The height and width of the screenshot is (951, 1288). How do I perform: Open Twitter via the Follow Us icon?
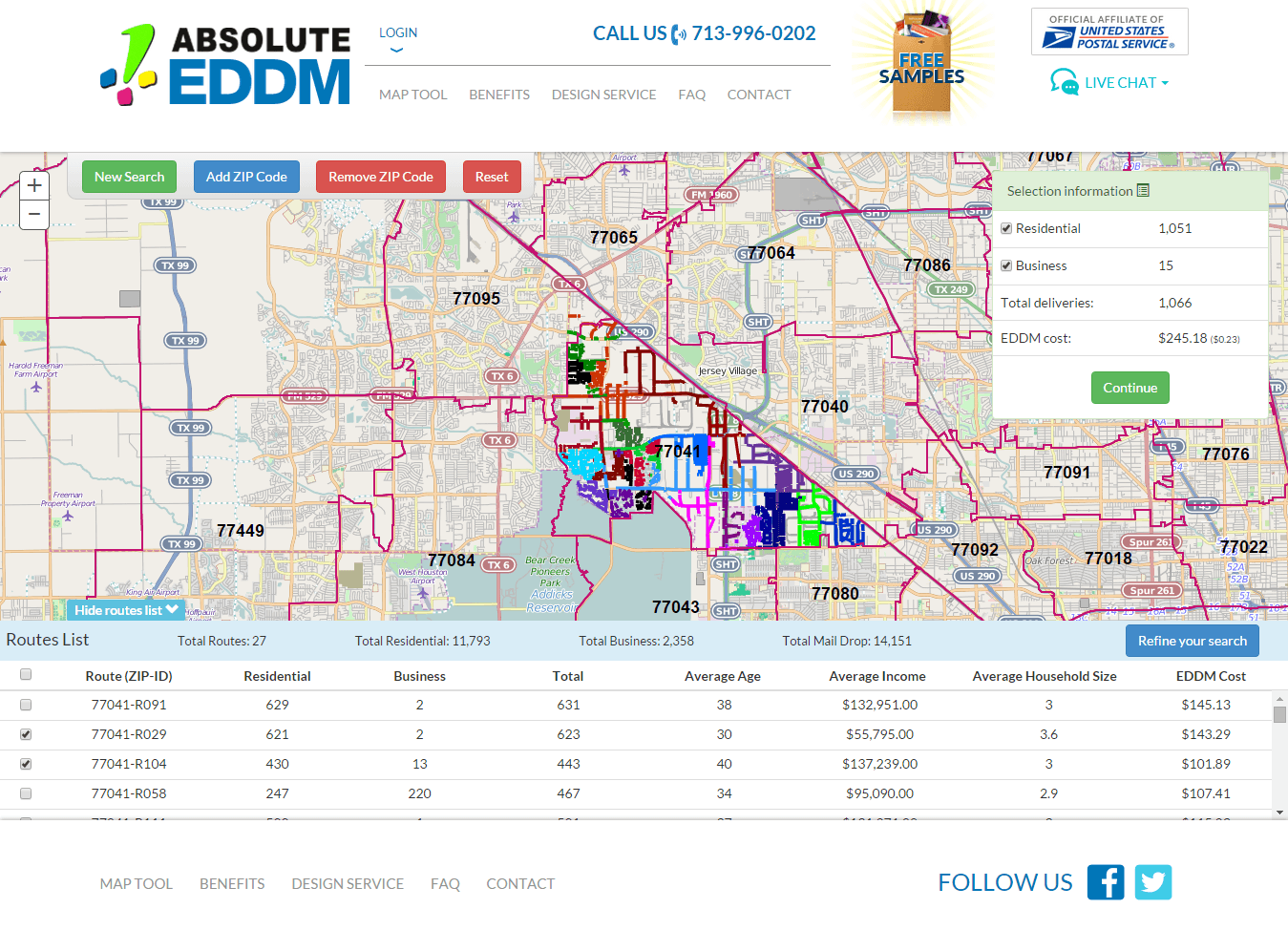(x=1152, y=881)
